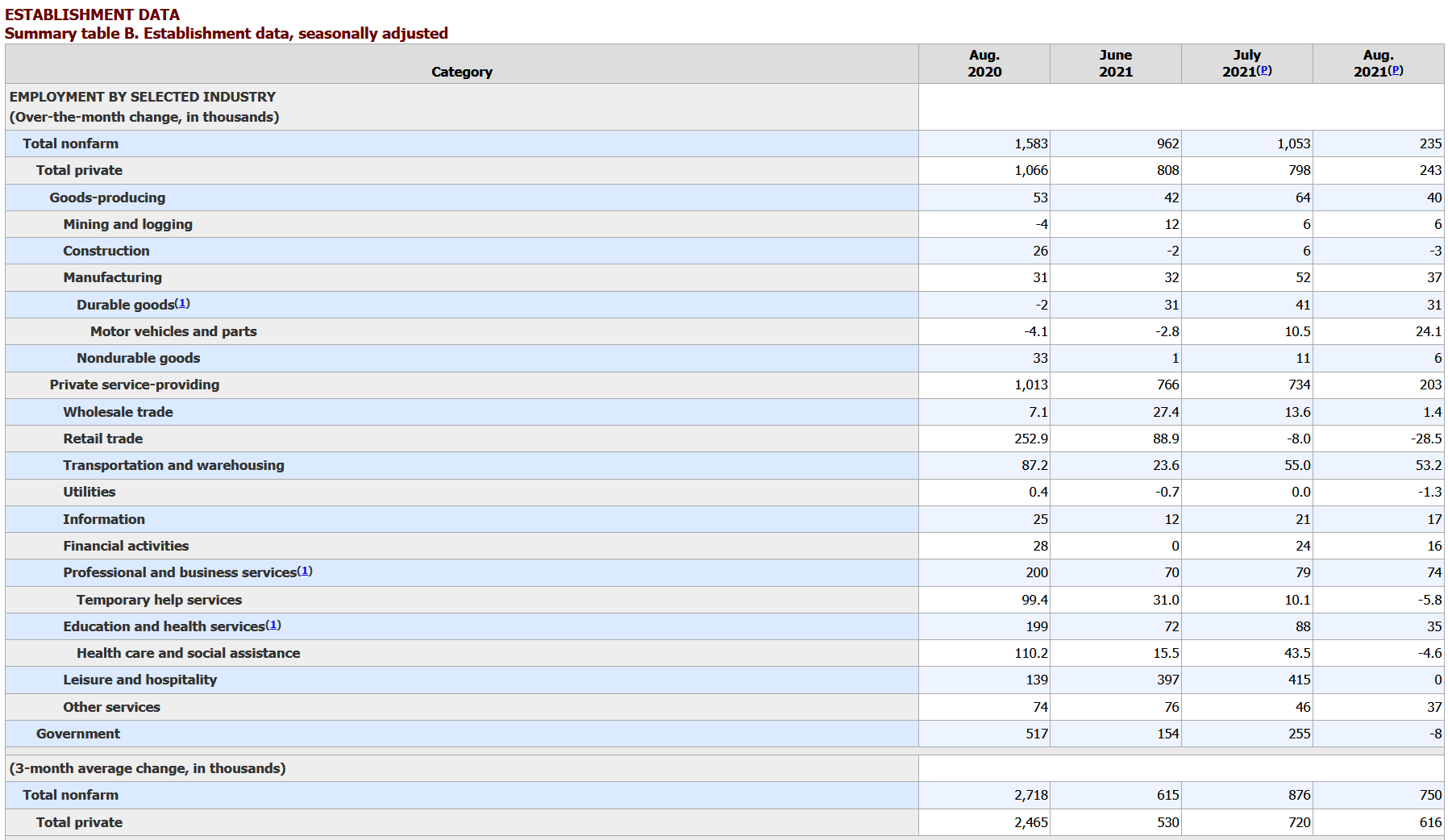1448x840 pixels.
Task: Click Total nonfarm Aug. 2020 value 1,583
Action: pyautogui.click(x=1031, y=143)
